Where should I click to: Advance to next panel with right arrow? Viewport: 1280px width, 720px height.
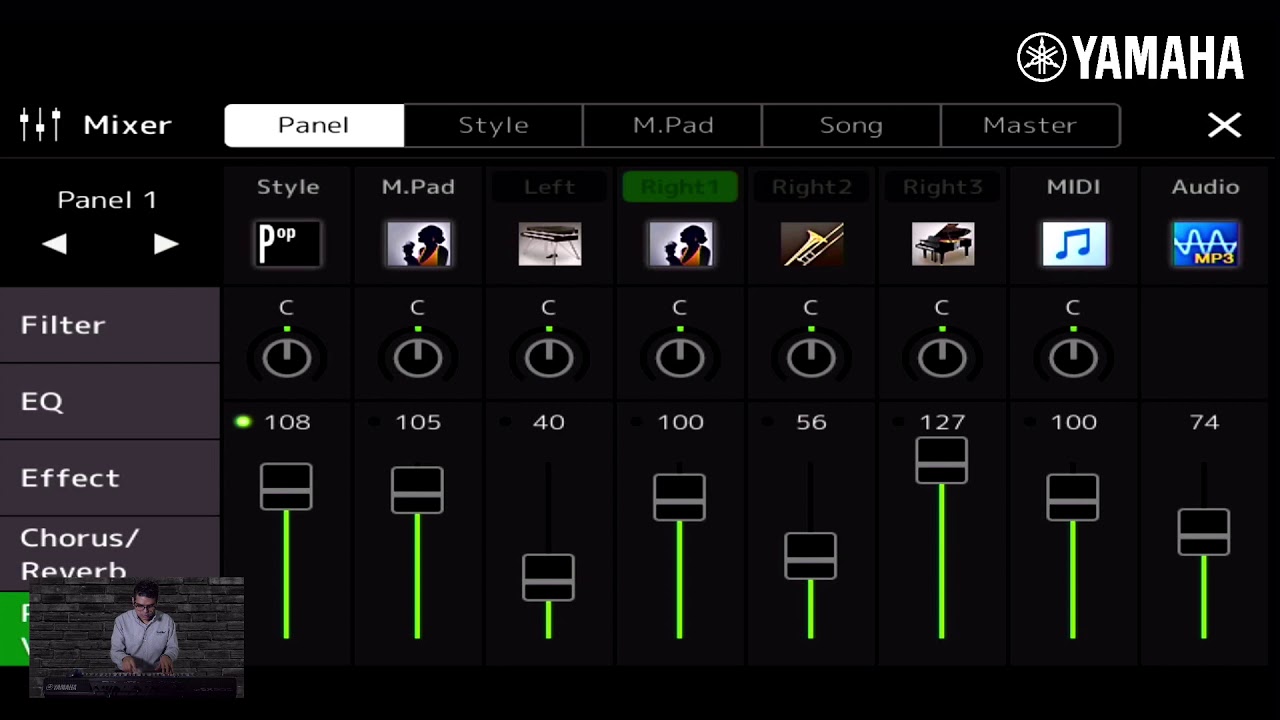[x=166, y=244]
